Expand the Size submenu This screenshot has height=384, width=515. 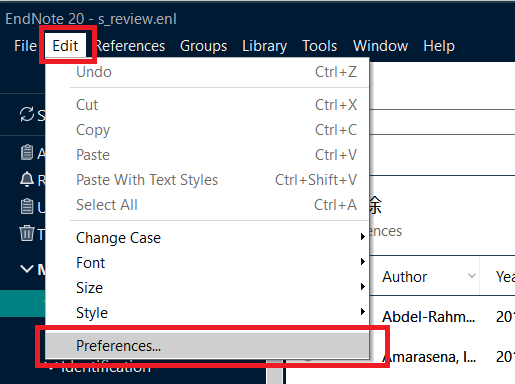[207, 288]
